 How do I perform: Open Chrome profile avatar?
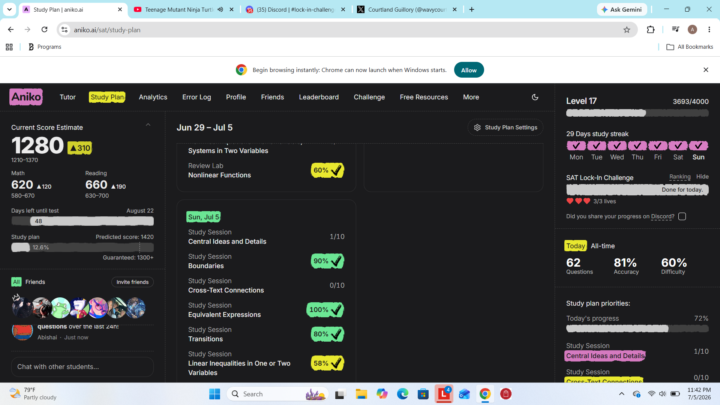pos(692,30)
